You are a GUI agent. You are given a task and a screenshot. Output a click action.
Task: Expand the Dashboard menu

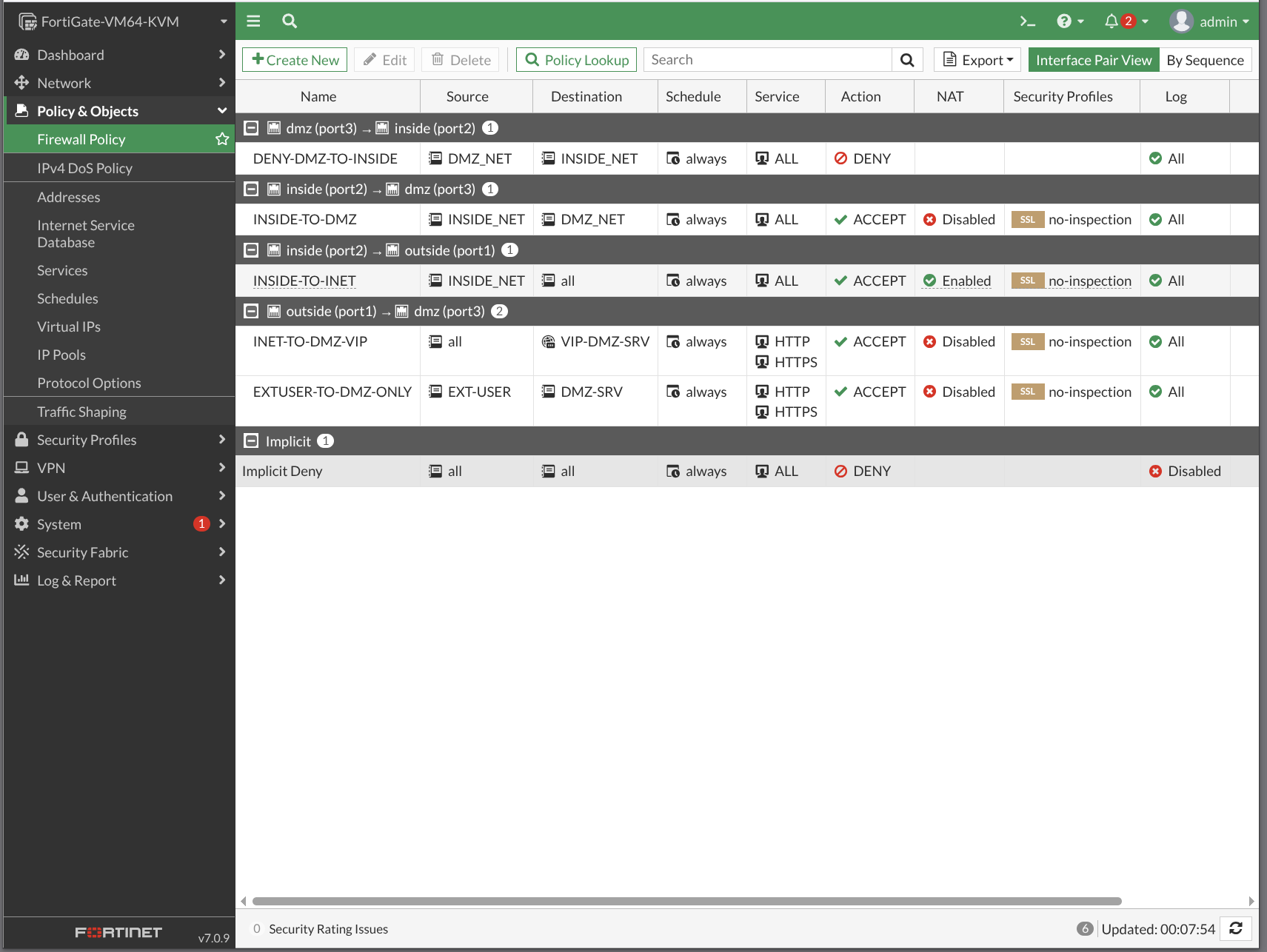(119, 55)
